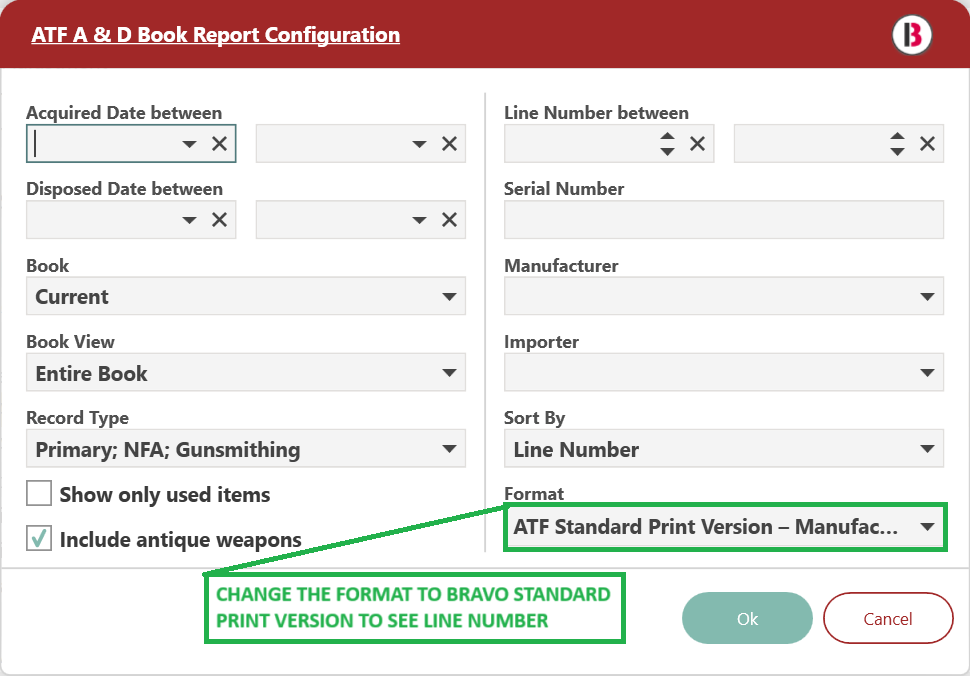Click the Show only used items label
970x676 pixels.
tap(165, 495)
